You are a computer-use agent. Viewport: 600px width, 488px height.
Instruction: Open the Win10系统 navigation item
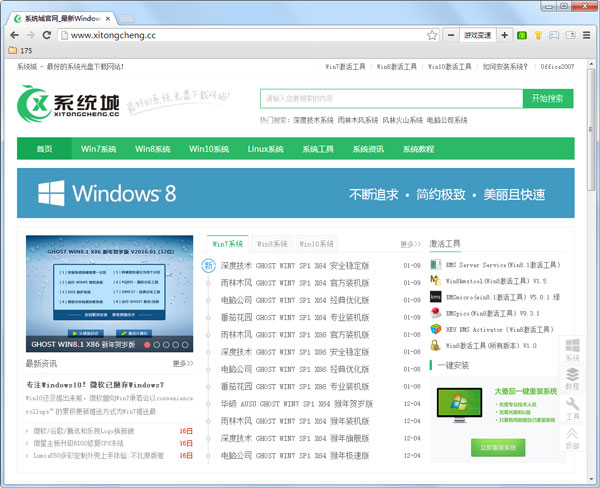pyautogui.click(x=209, y=149)
